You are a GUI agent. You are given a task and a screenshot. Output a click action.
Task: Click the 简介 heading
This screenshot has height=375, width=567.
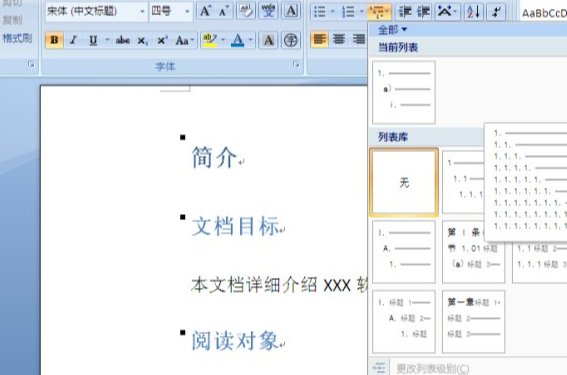(214, 157)
